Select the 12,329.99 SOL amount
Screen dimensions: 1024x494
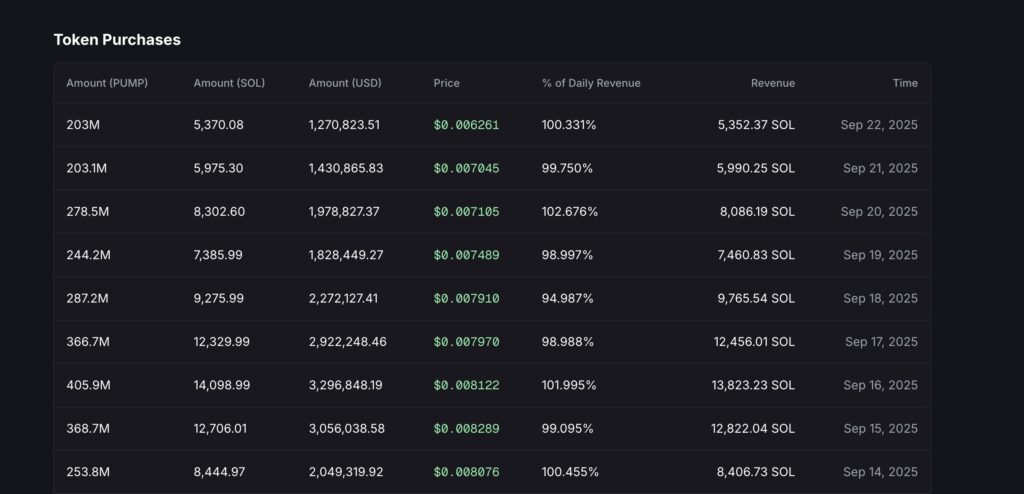(221, 342)
